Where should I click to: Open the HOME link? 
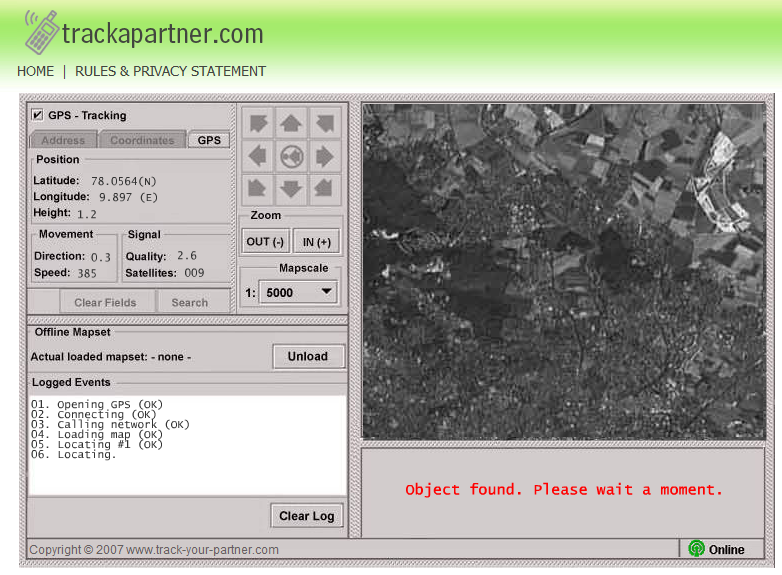(x=35, y=71)
